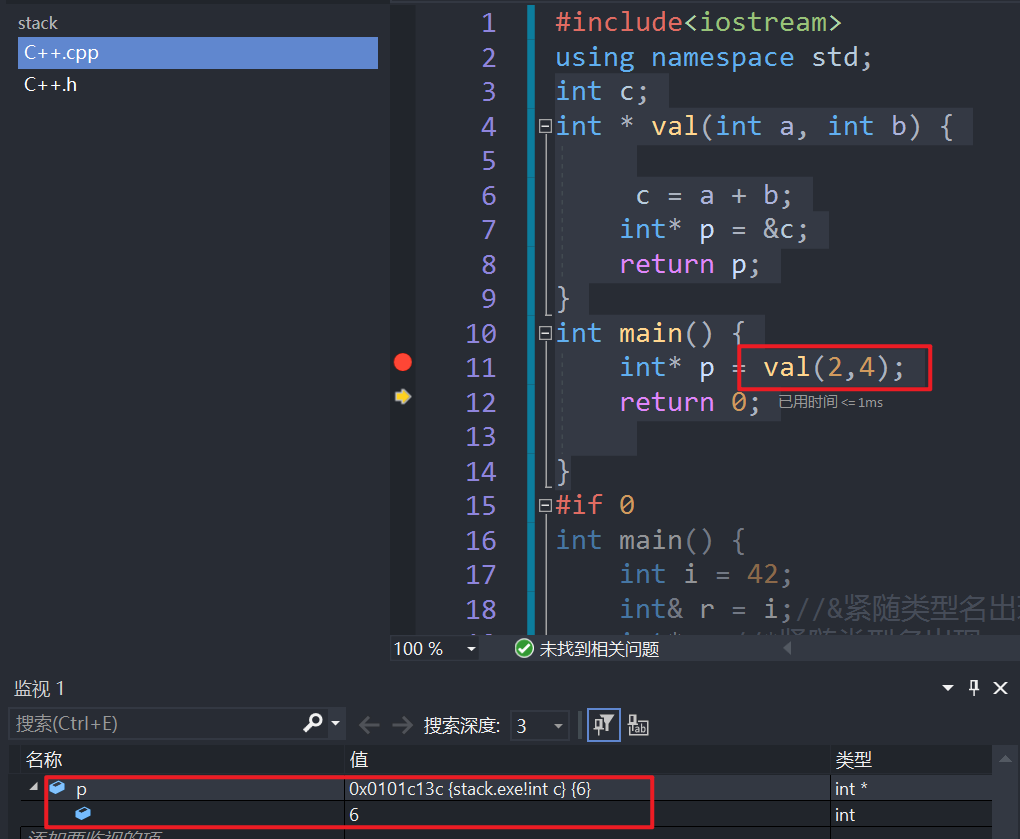The image size is (1020, 839).
Task: Toggle the watch filter pin button
Action: 602,725
